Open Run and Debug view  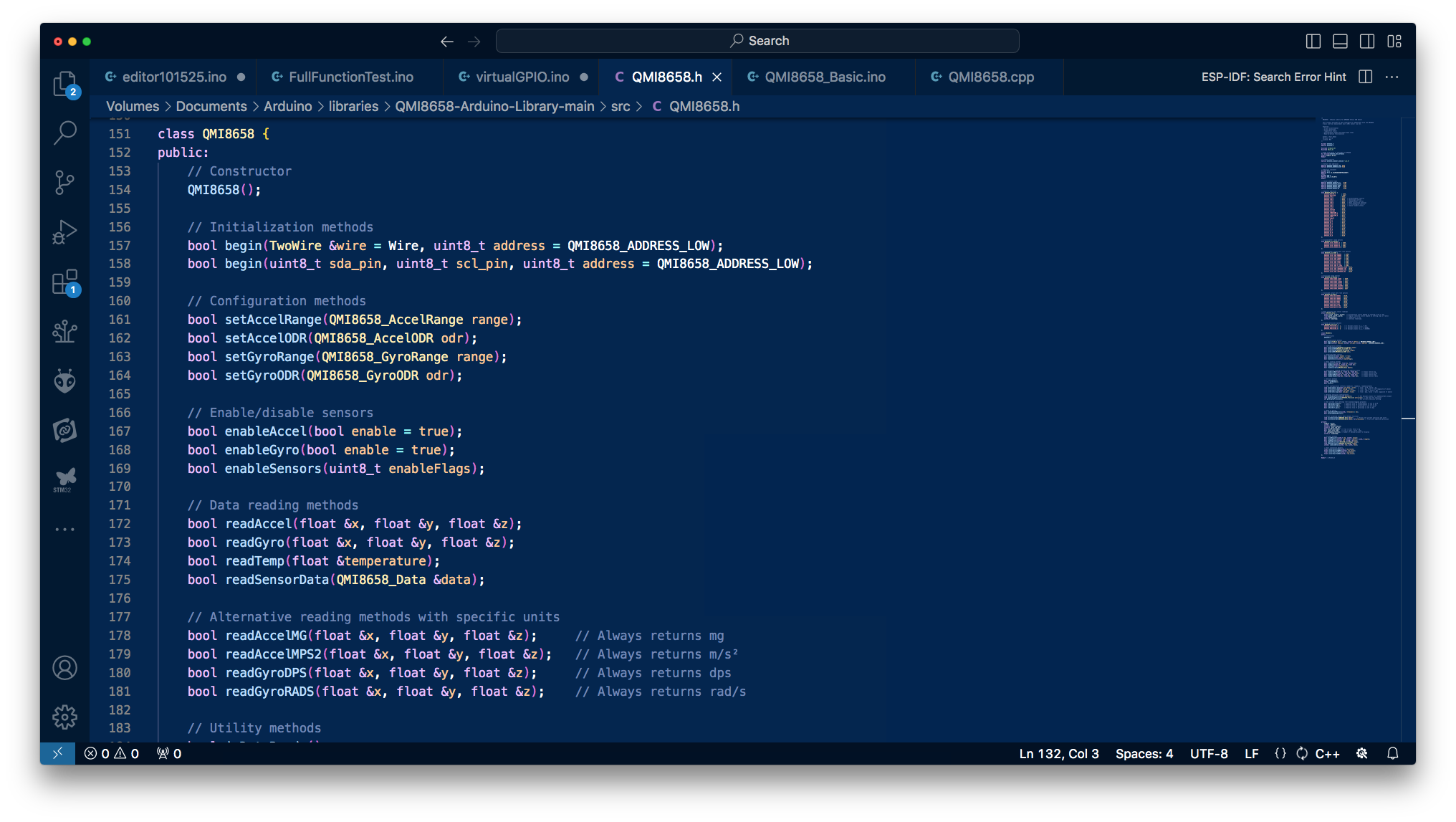64,232
